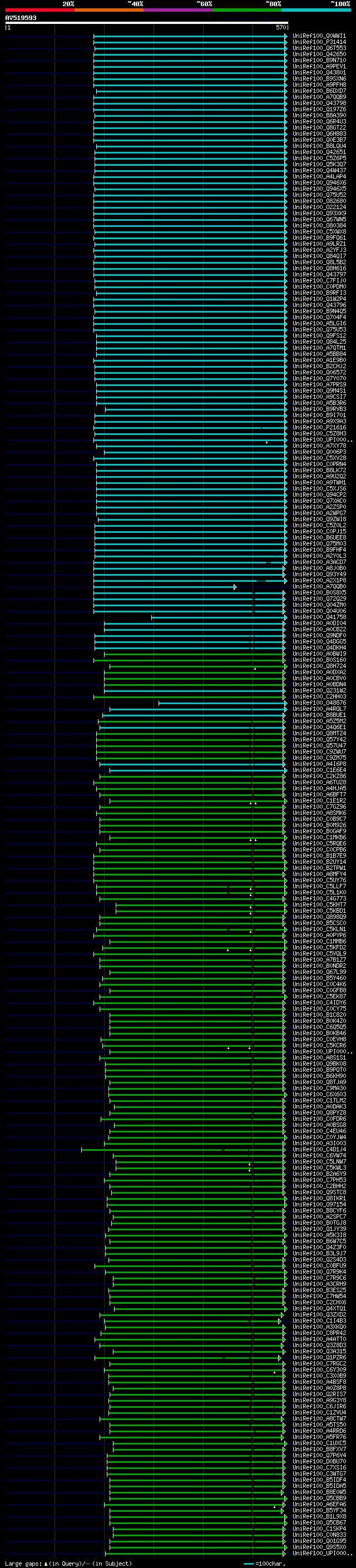Click the AV519593 query title

[x=21, y=18]
